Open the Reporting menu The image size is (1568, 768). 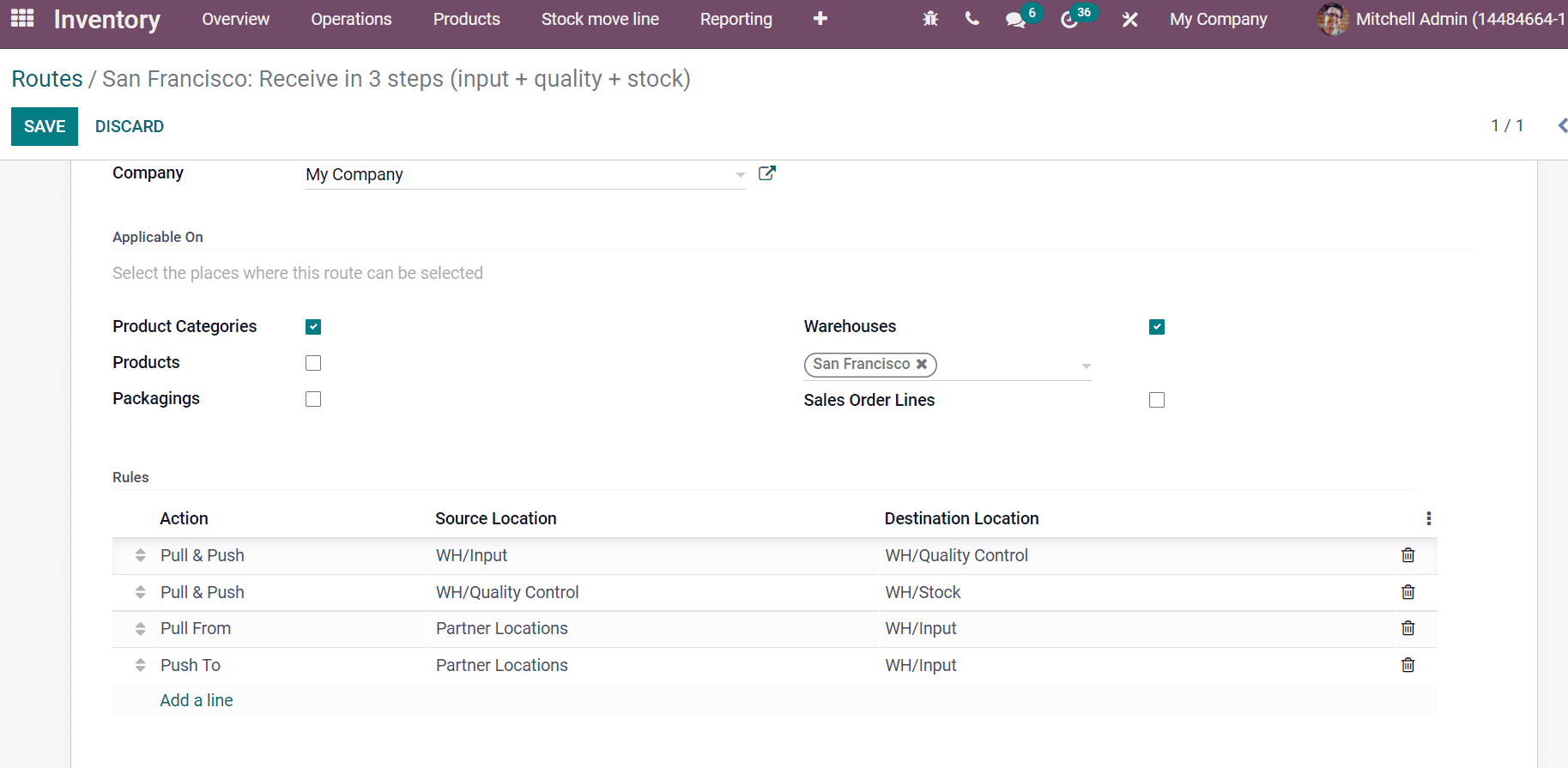(x=736, y=19)
